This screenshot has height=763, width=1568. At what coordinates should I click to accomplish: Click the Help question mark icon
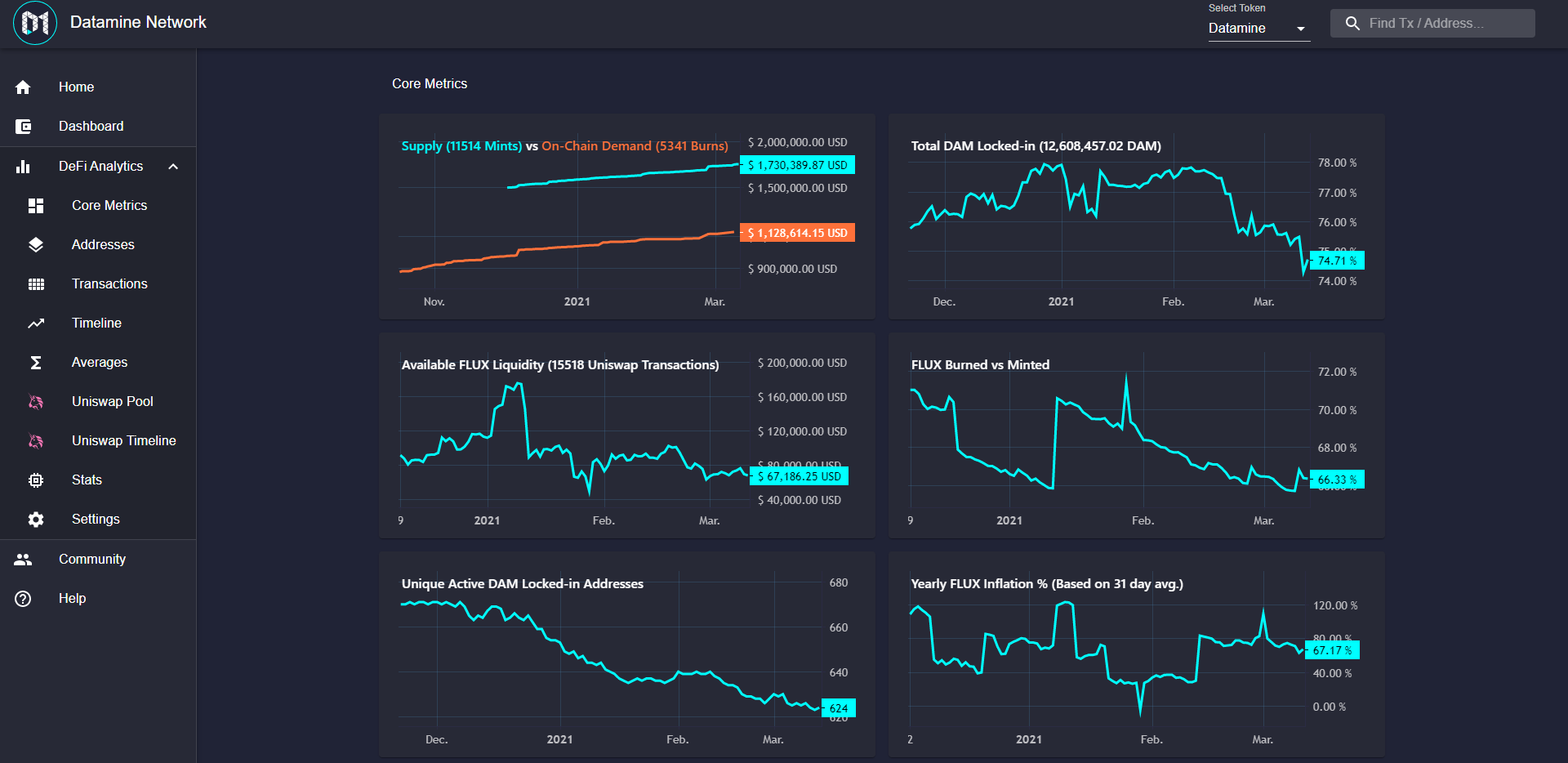click(23, 598)
